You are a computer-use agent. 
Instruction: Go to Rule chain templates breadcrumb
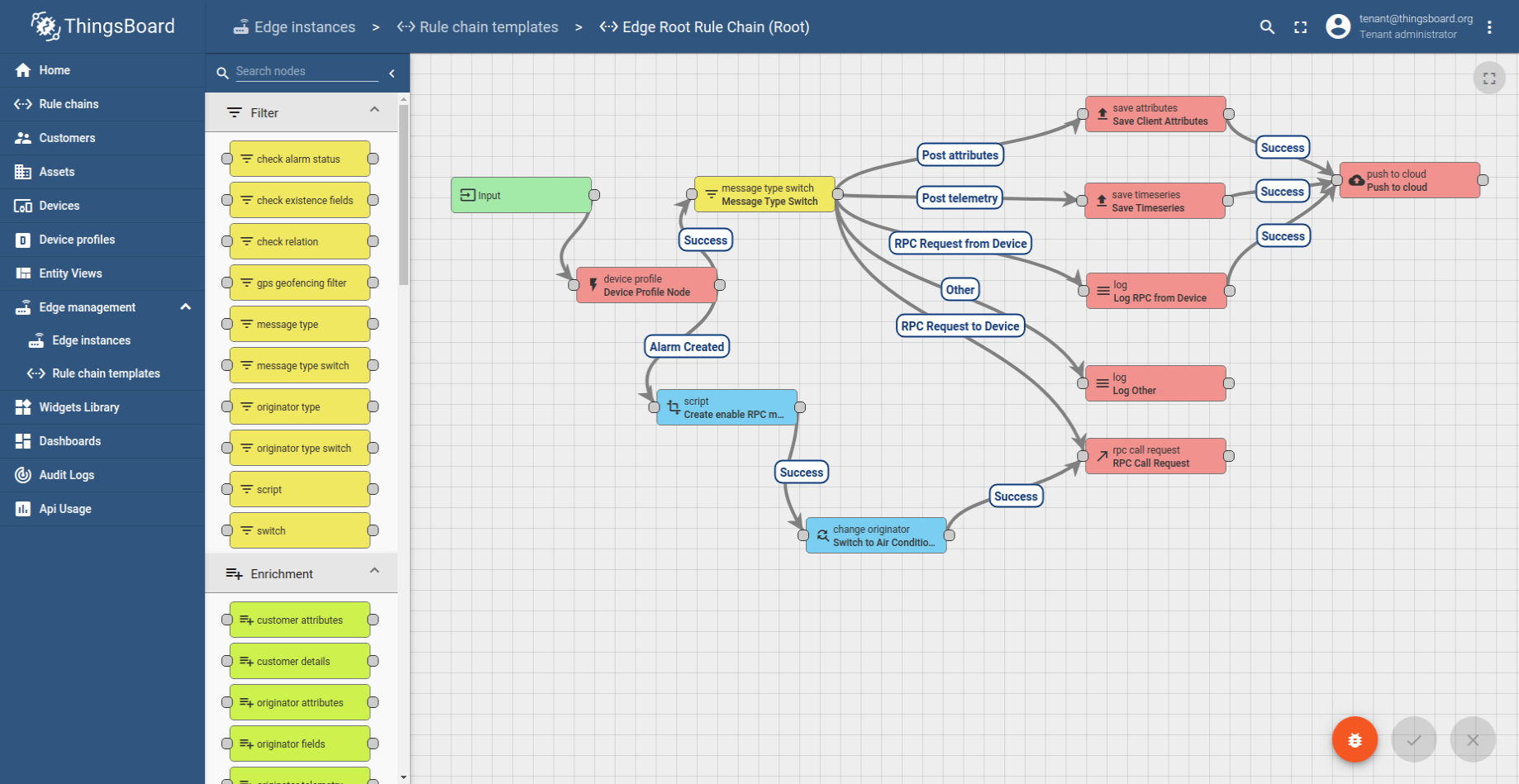[x=478, y=27]
